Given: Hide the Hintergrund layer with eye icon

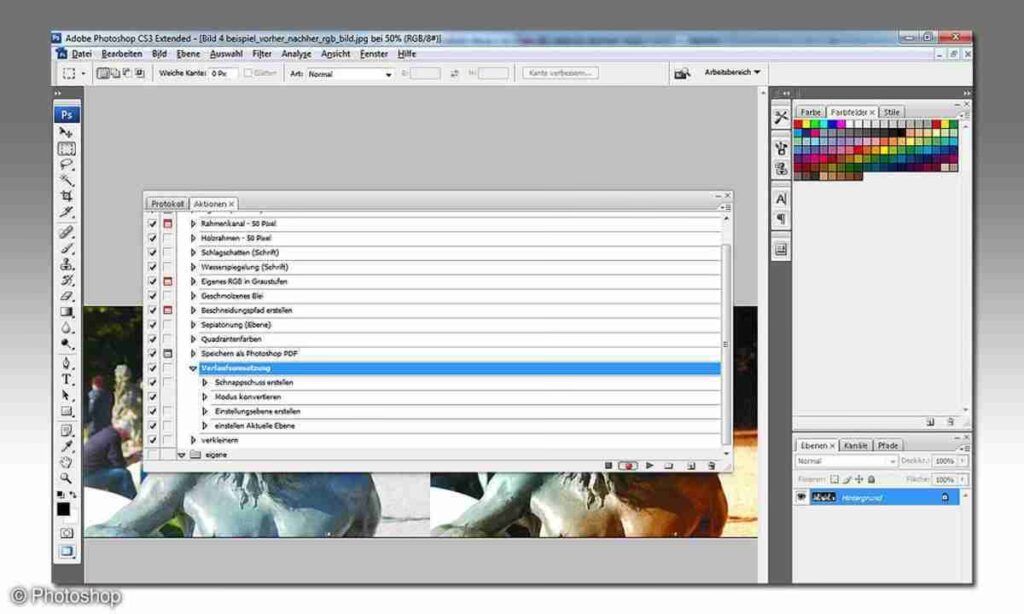Looking at the screenshot, I should tap(801, 497).
